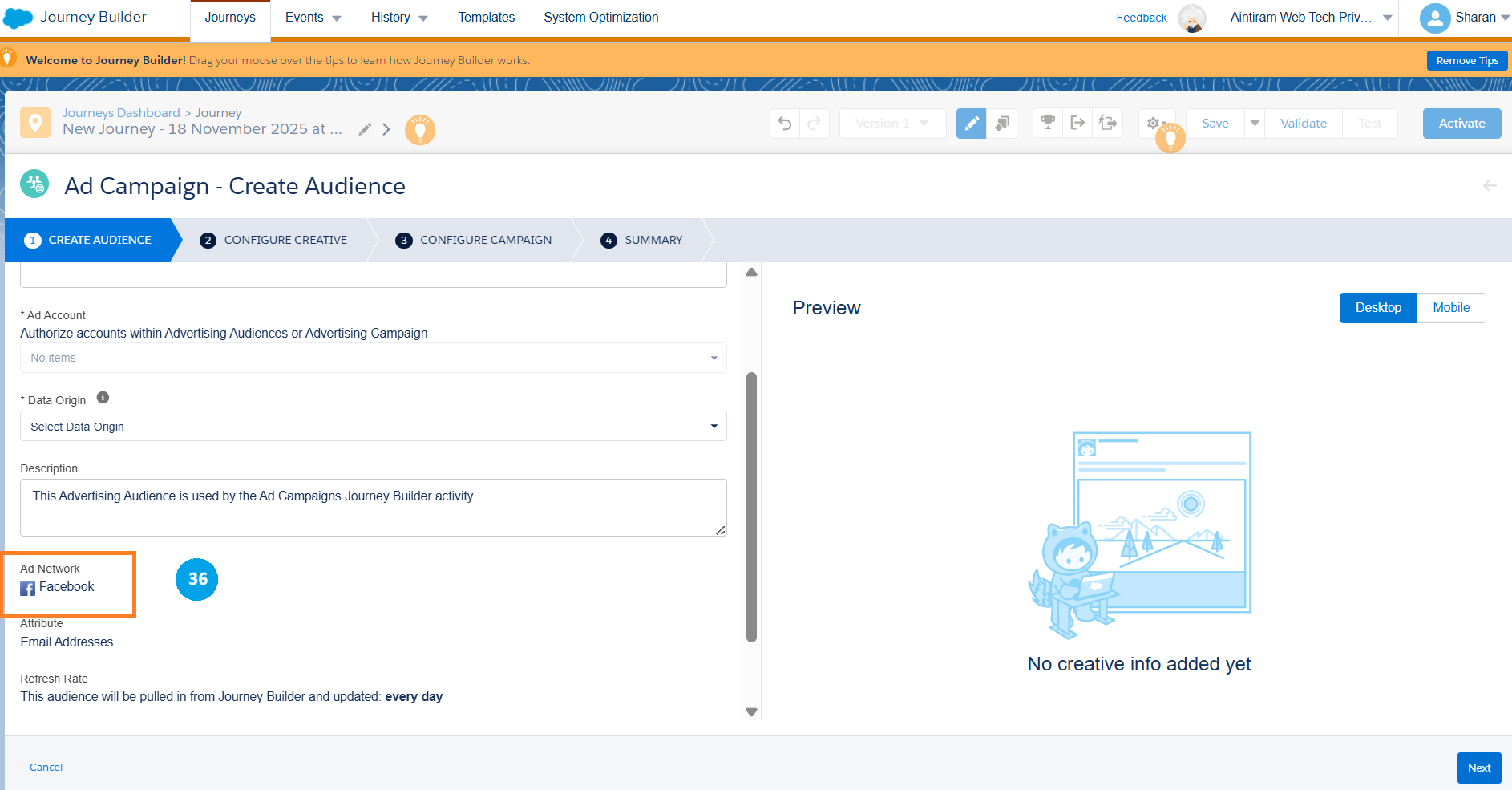Open the Save options dropdown arrow

pyautogui.click(x=1255, y=124)
